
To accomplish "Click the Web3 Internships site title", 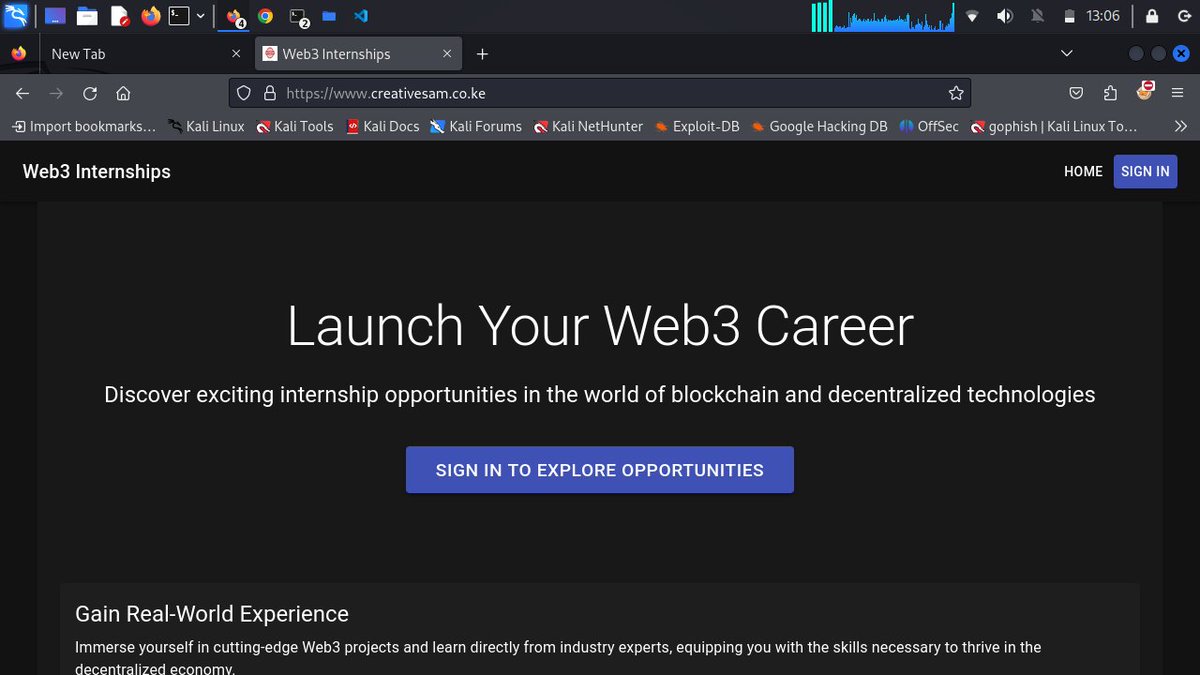I will point(97,171).
